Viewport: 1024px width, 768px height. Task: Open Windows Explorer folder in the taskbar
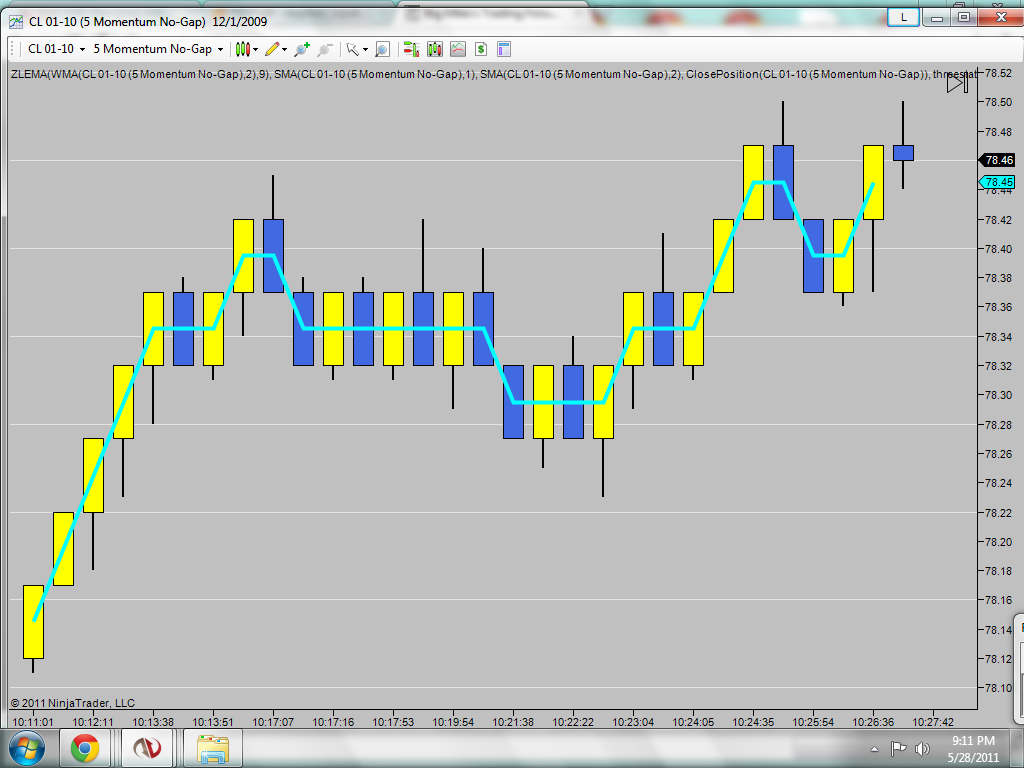point(213,748)
